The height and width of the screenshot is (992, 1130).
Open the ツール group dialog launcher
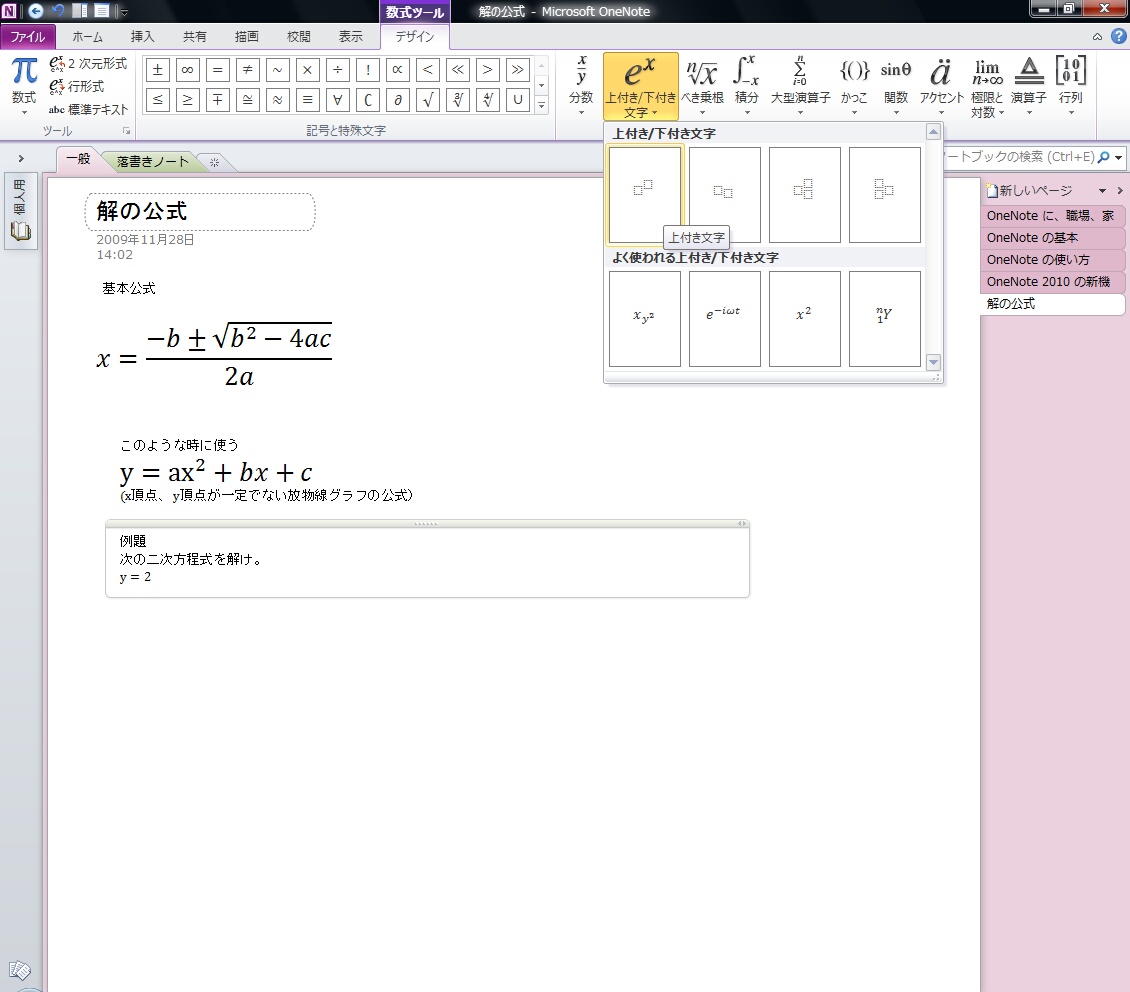(126, 131)
